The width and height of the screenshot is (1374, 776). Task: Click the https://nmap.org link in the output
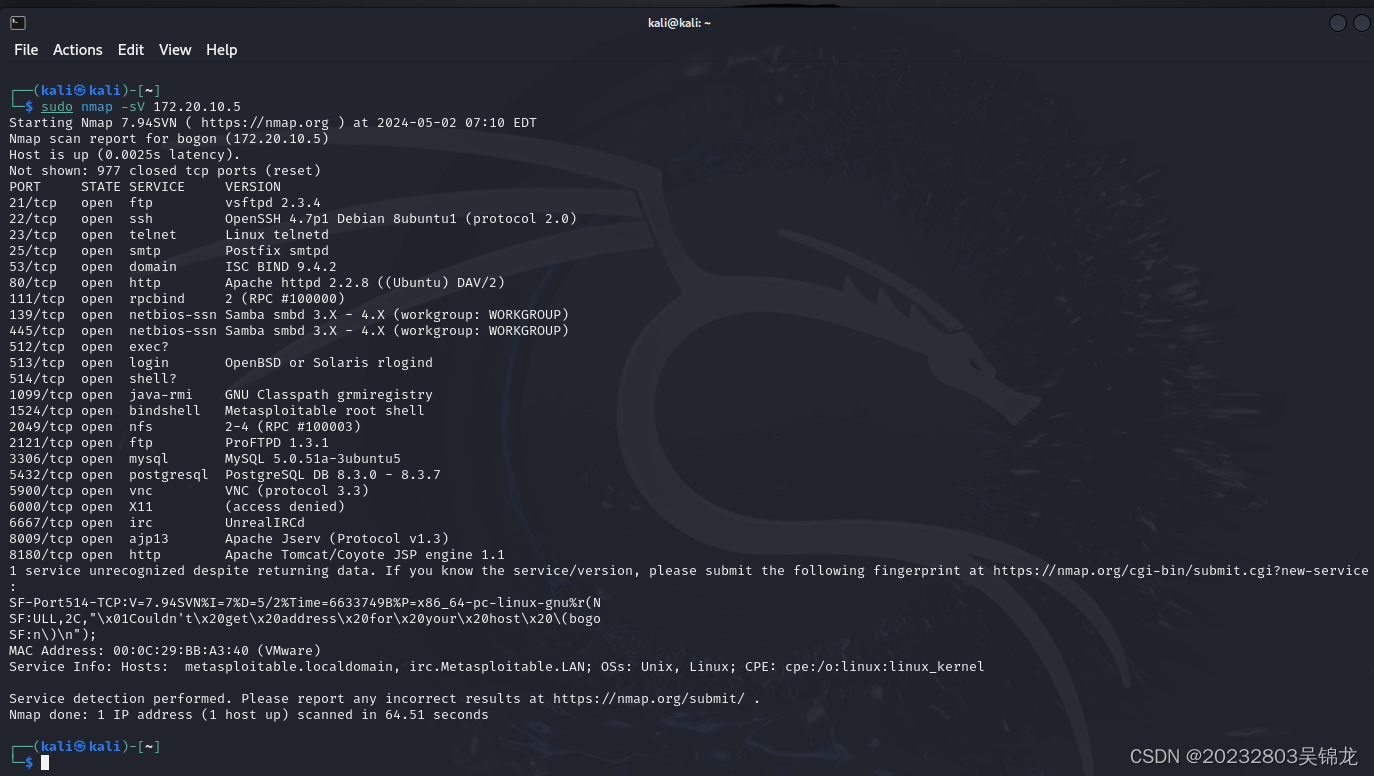(x=265, y=123)
